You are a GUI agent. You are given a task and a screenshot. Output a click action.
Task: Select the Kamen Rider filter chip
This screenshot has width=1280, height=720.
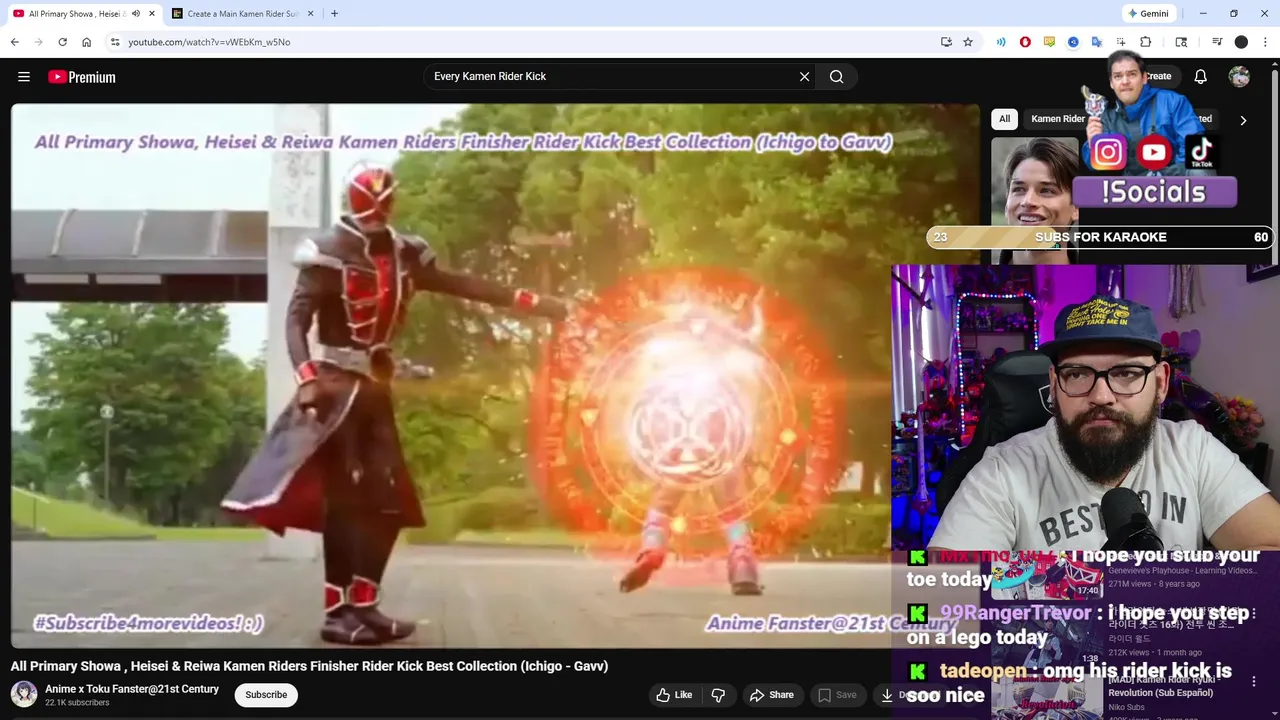[1057, 119]
